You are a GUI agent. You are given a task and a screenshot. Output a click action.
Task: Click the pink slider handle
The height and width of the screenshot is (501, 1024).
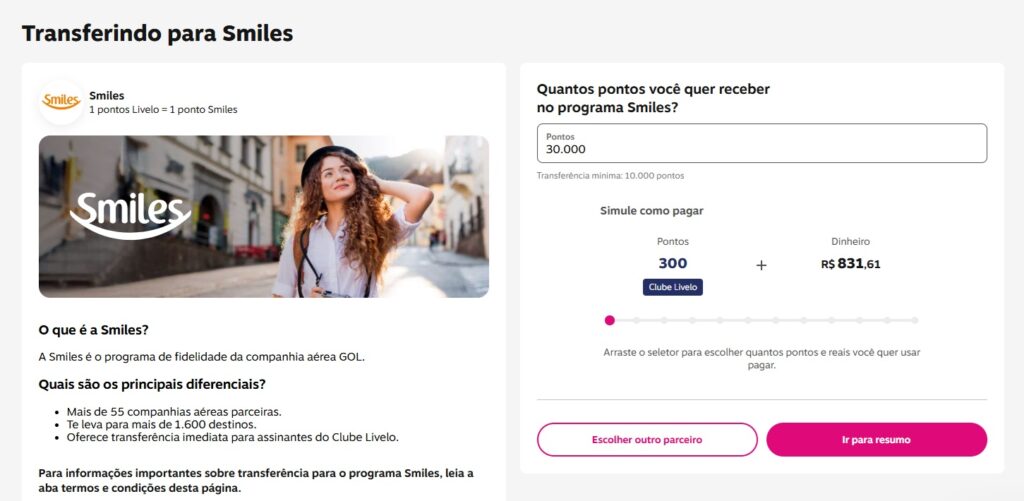click(609, 320)
